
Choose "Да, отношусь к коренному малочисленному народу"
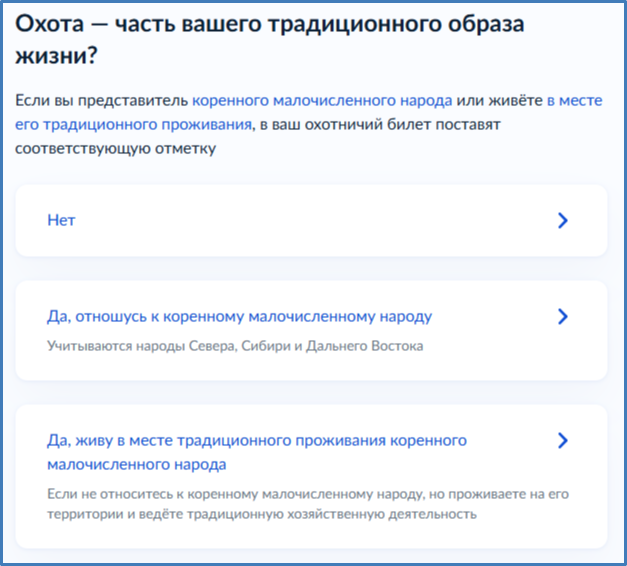point(239,317)
